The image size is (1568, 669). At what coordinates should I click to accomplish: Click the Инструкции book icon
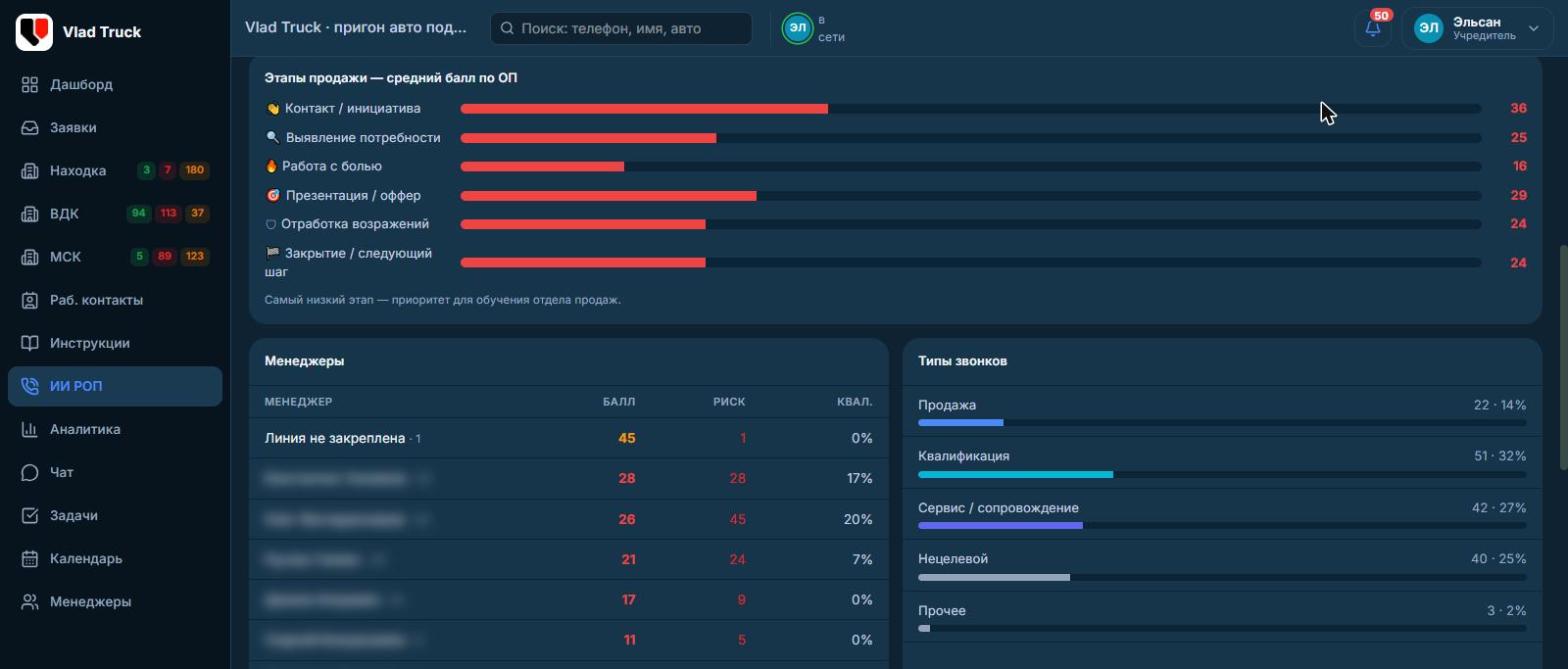30,343
